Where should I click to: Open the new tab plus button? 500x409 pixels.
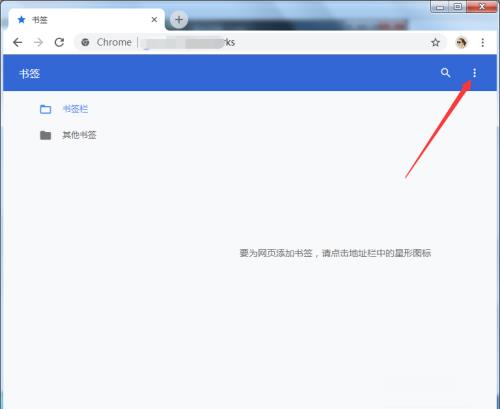pyautogui.click(x=179, y=20)
